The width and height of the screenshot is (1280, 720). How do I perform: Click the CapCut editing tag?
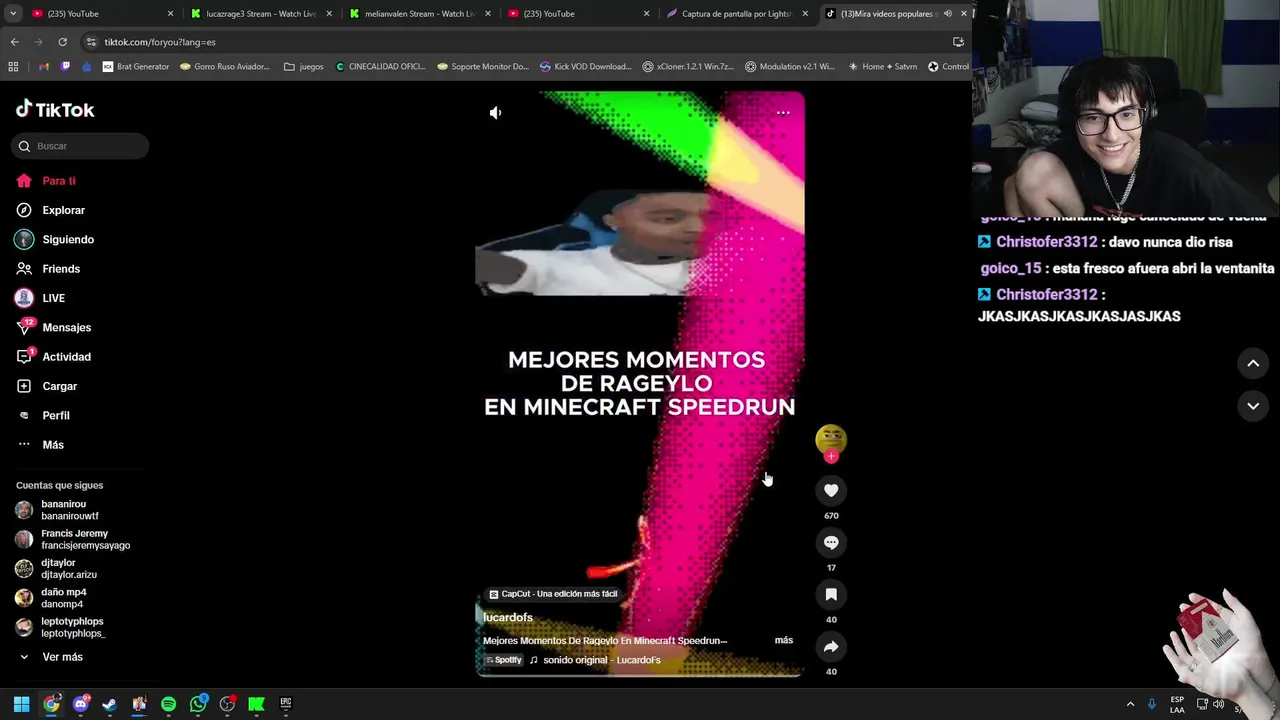[553, 594]
